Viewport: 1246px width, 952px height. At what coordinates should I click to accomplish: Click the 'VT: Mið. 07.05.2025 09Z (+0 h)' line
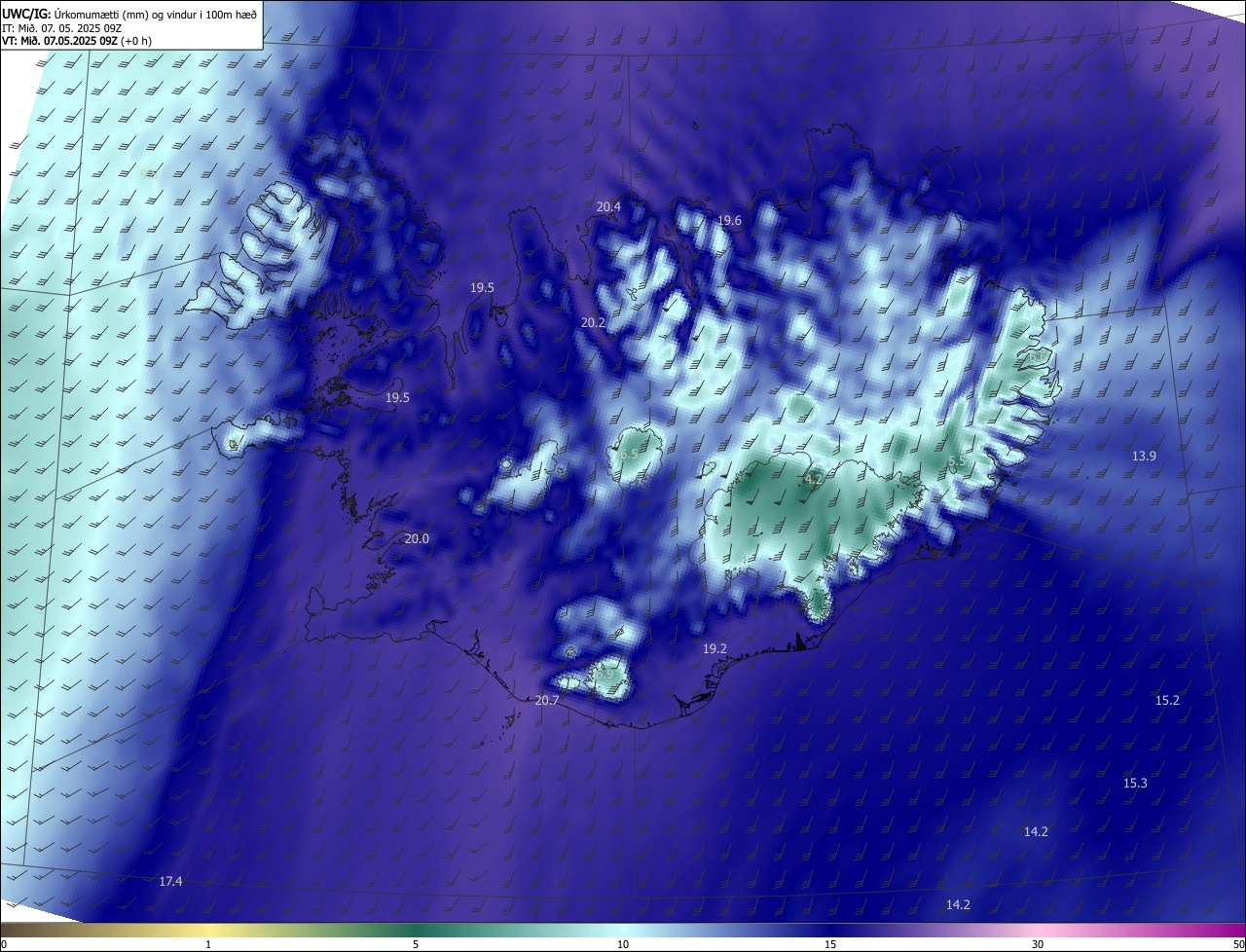pos(77,41)
